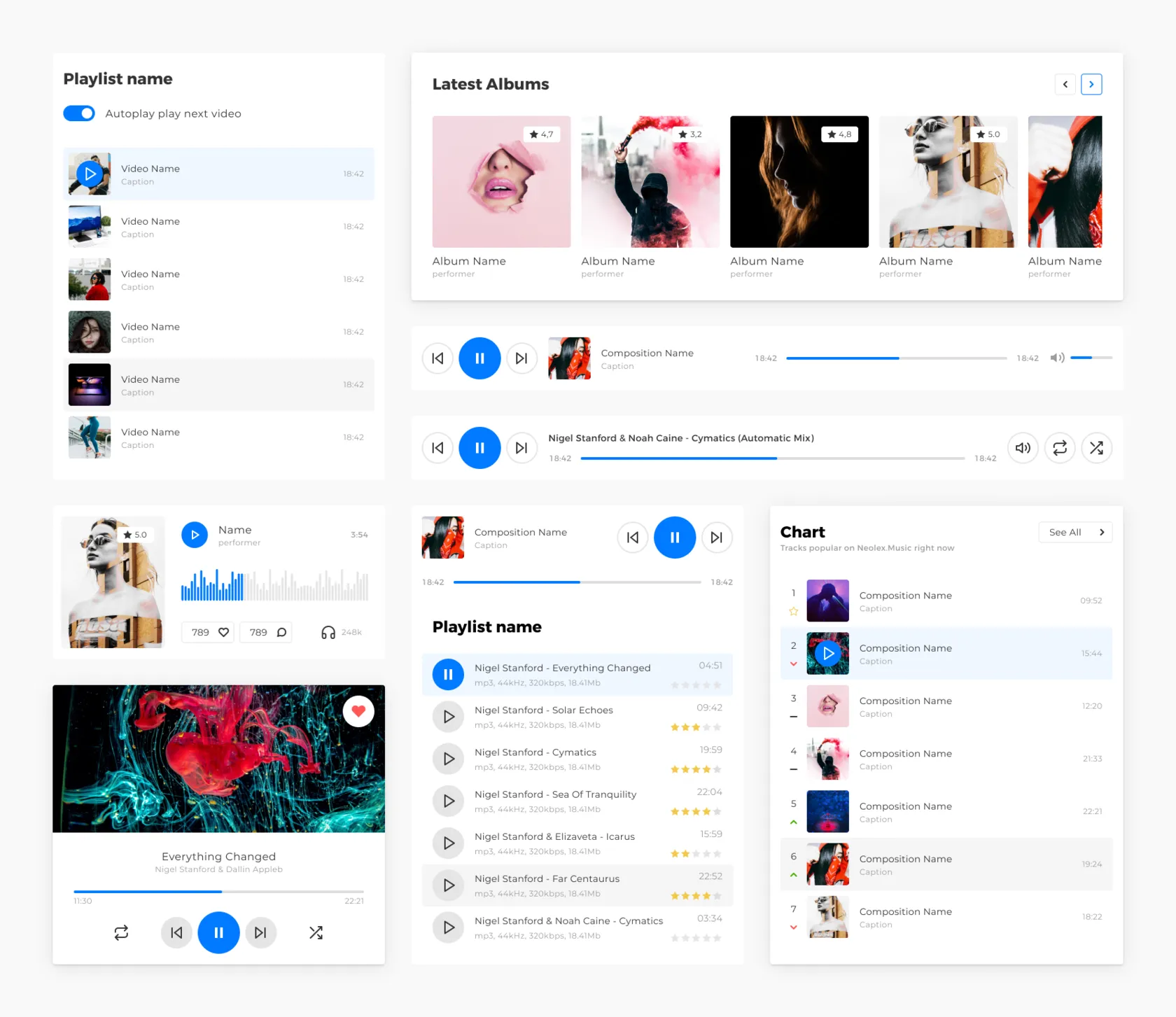Go to previous albums with left chevron

1065,84
